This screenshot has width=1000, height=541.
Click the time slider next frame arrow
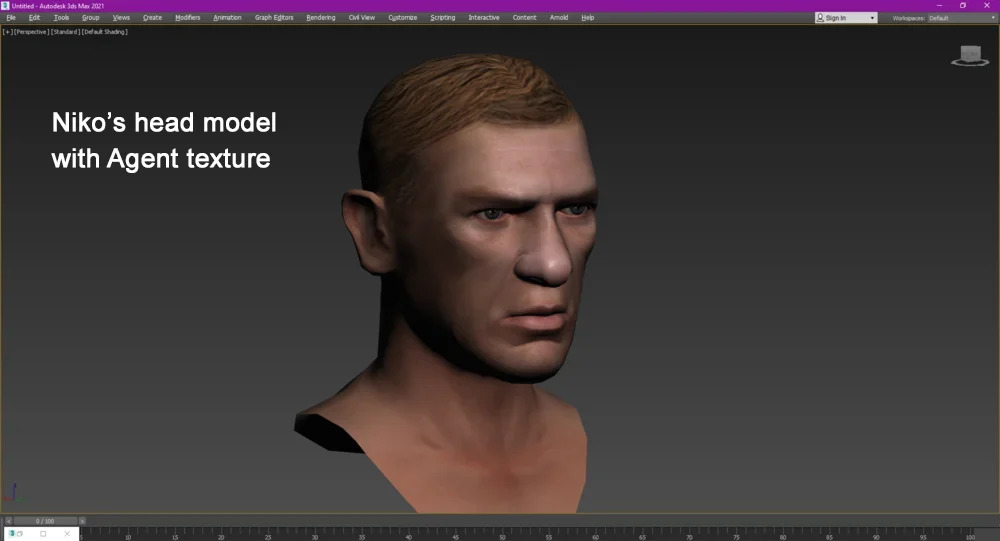click(x=82, y=521)
